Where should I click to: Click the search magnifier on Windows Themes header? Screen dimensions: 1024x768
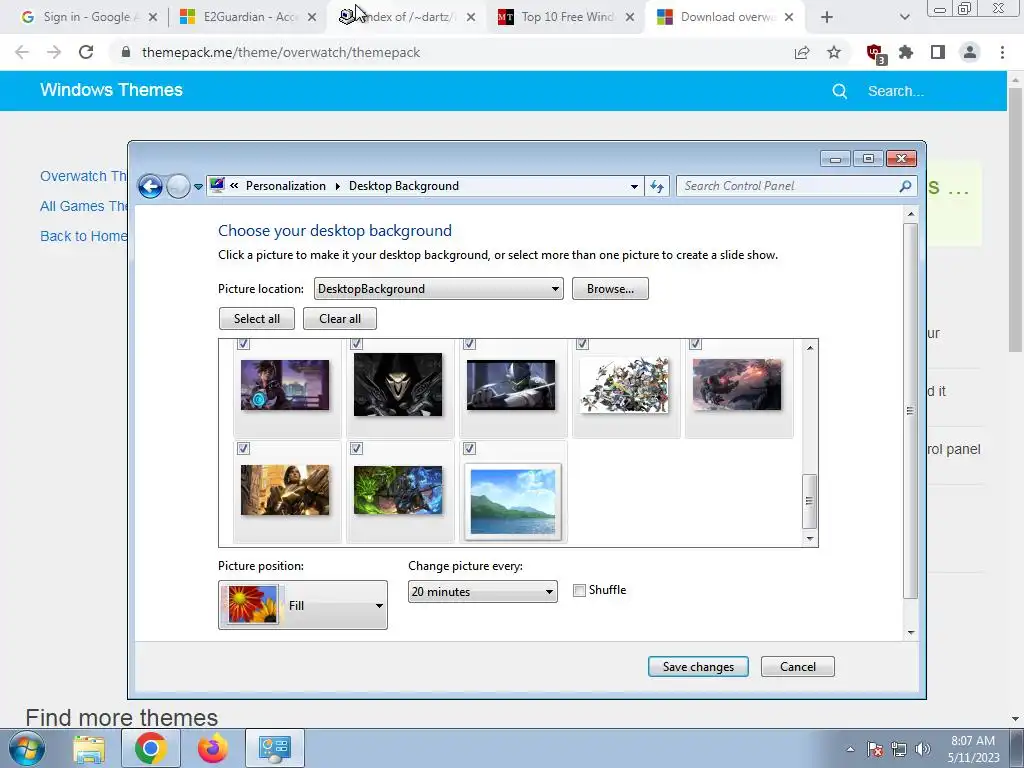point(840,91)
